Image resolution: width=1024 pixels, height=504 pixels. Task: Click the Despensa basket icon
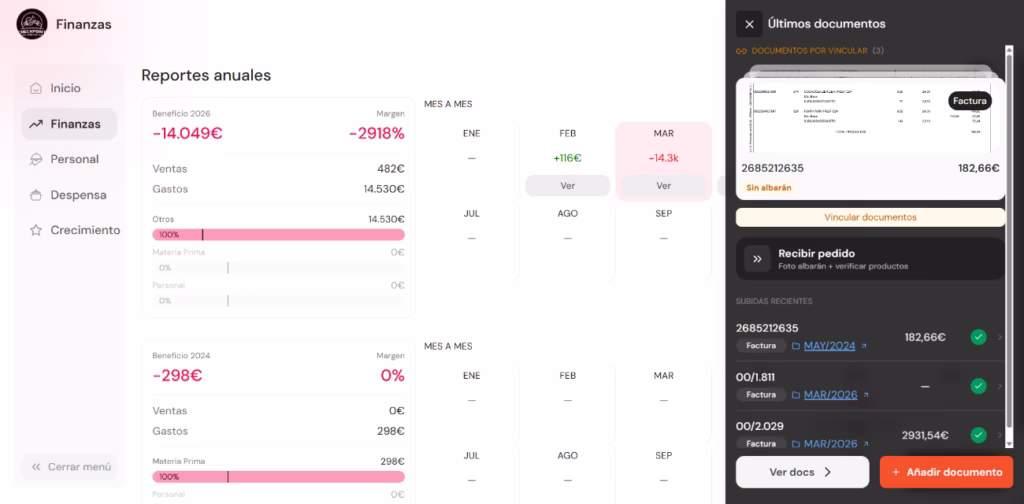click(36, 195)
